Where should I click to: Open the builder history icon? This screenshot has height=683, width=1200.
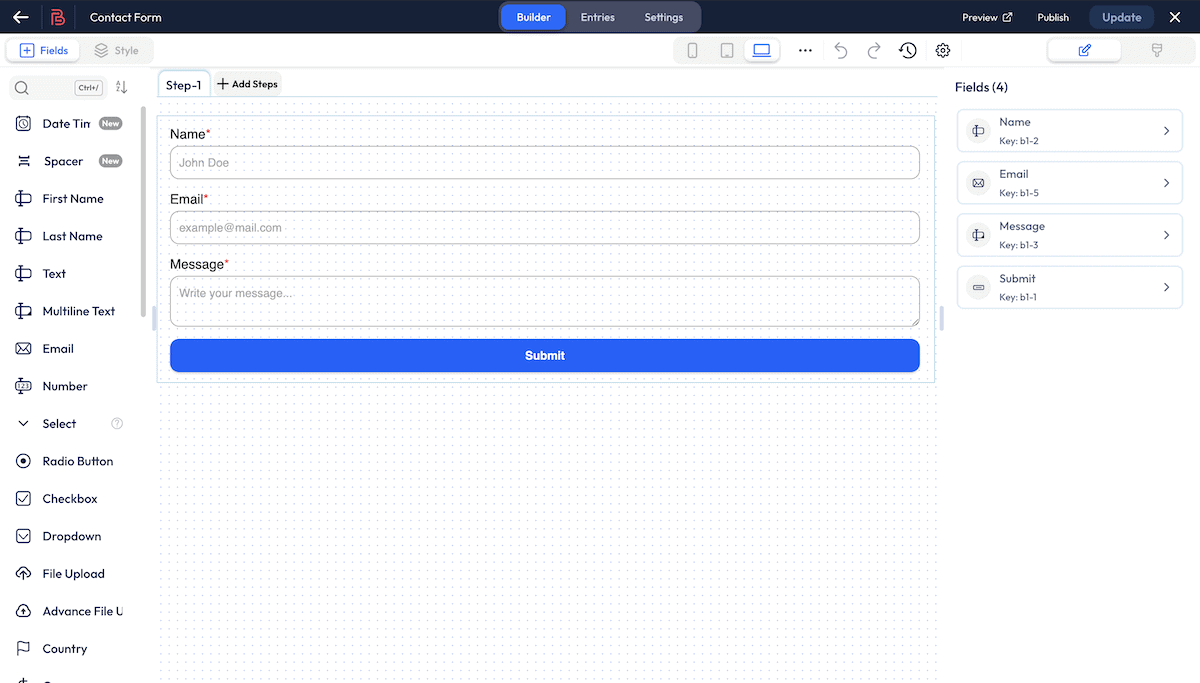[908, 51]
